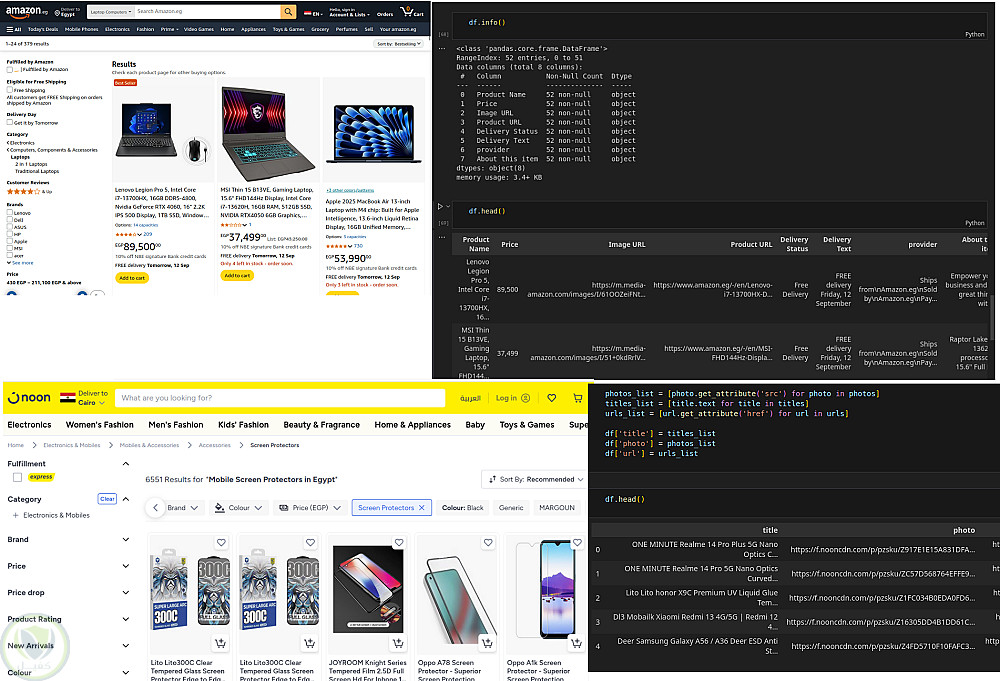Viewport: 1000px width, 681px height.
Task: Open the Apple MacBook Air product image
Action: coord(374,133)
